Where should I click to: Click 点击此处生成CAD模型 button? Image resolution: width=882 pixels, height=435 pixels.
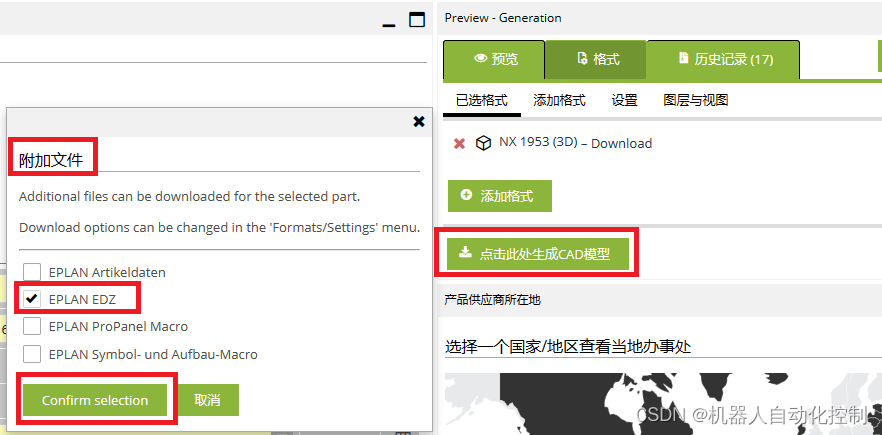click(538, 254)
